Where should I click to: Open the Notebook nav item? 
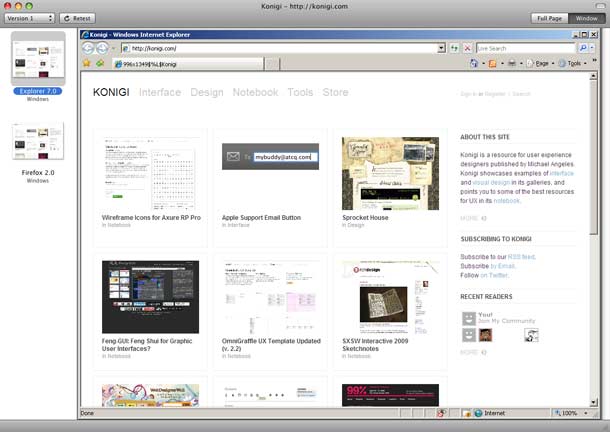255,92
